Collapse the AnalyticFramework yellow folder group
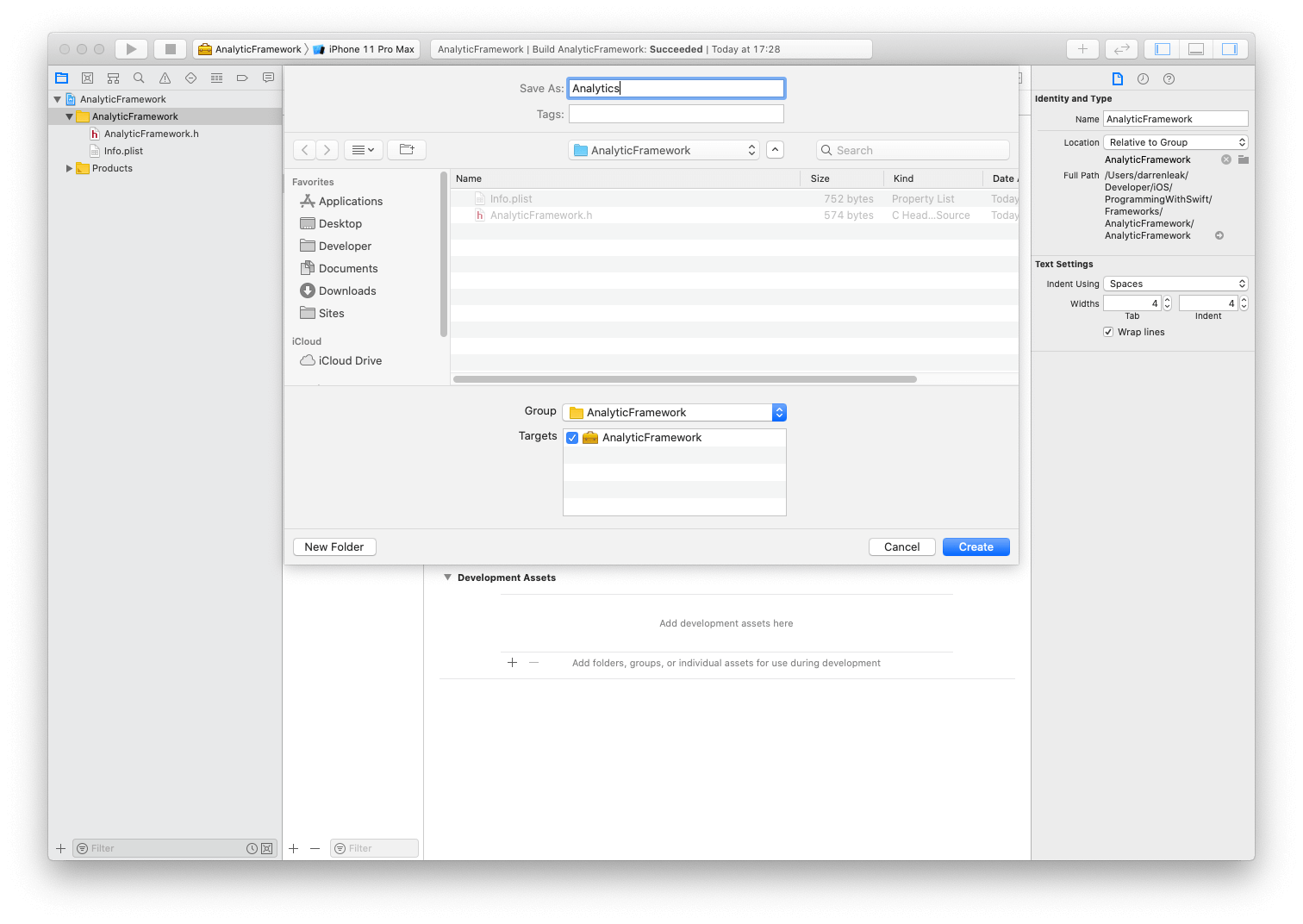Screen dimensions: 1303x924 (70, 116)
